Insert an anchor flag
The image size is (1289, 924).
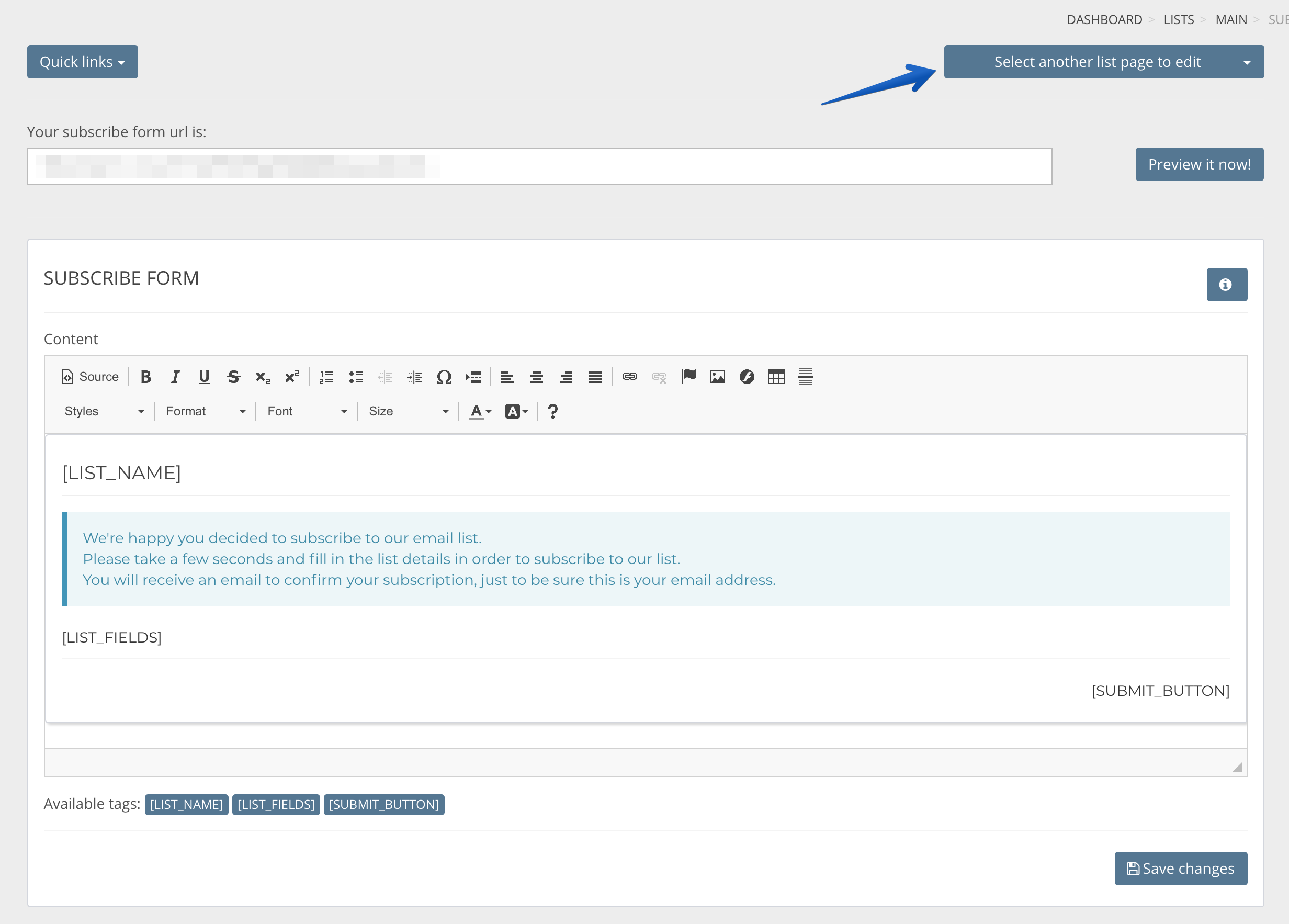coord(689,376)
